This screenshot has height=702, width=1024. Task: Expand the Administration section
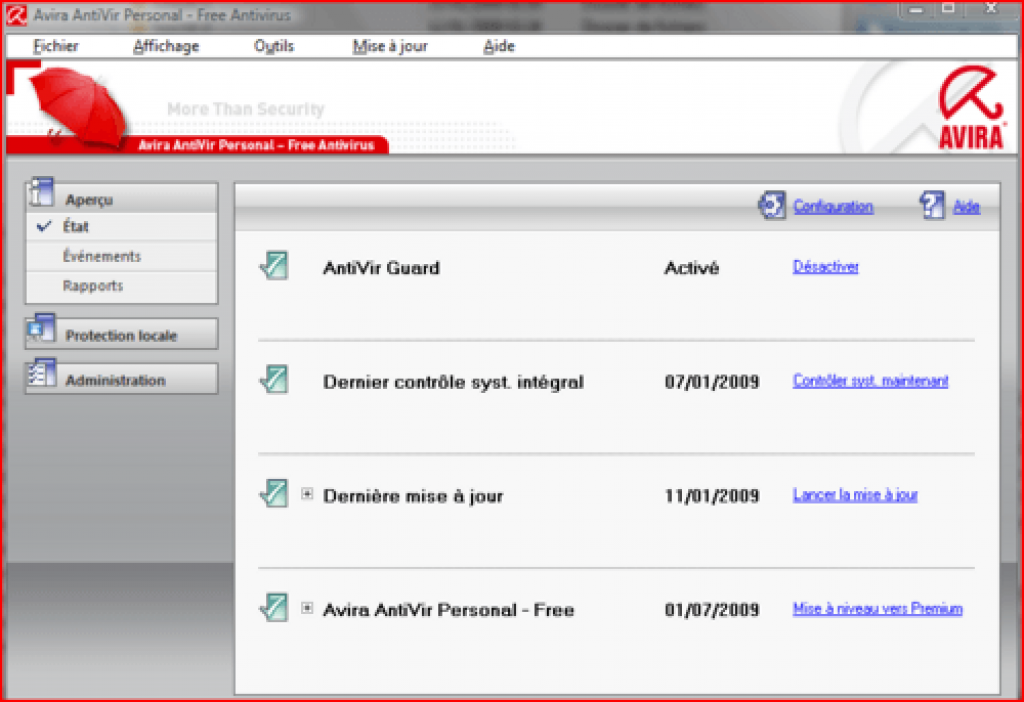(121, 379)
